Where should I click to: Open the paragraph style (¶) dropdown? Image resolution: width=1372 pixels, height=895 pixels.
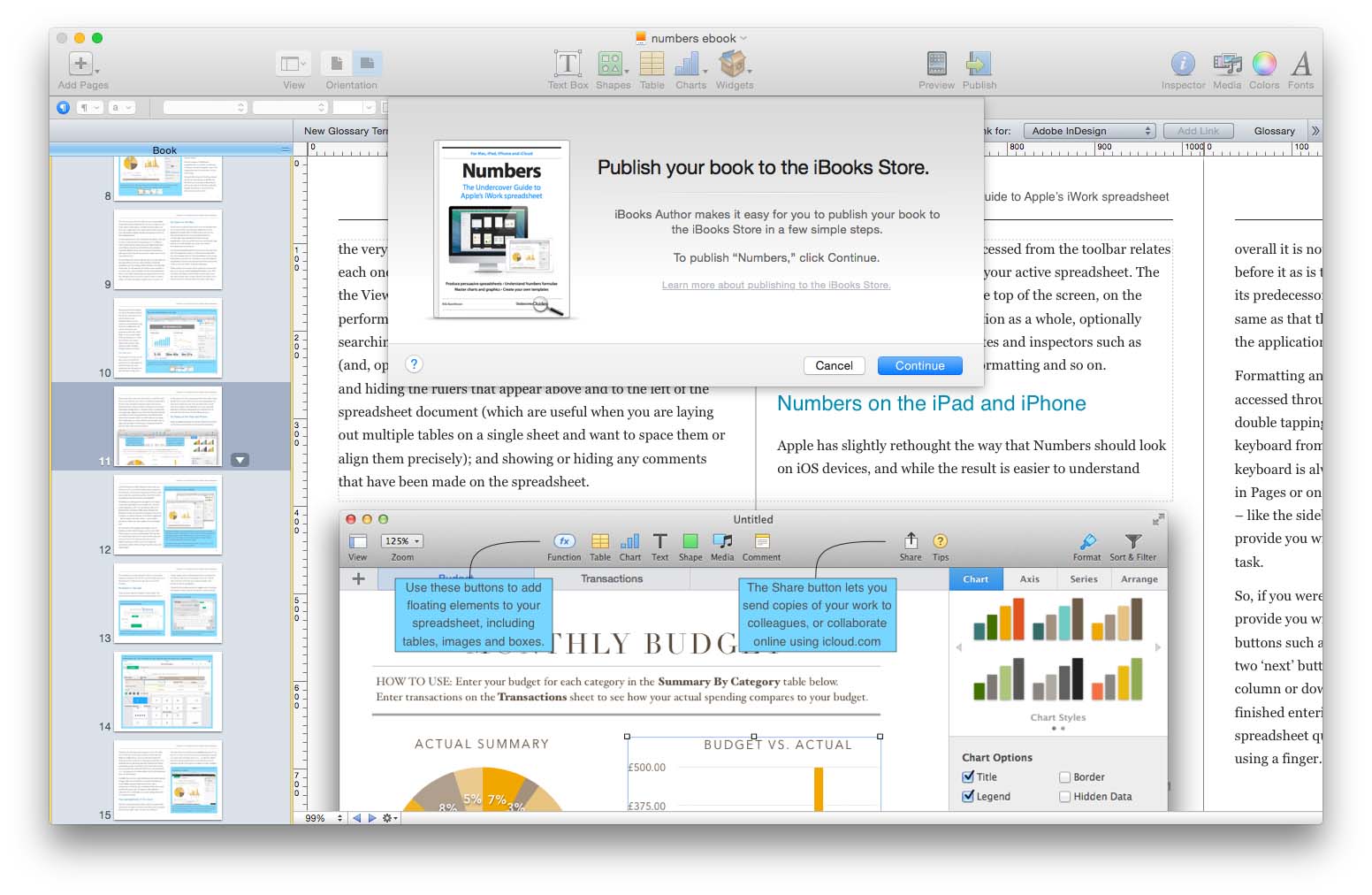89,107
